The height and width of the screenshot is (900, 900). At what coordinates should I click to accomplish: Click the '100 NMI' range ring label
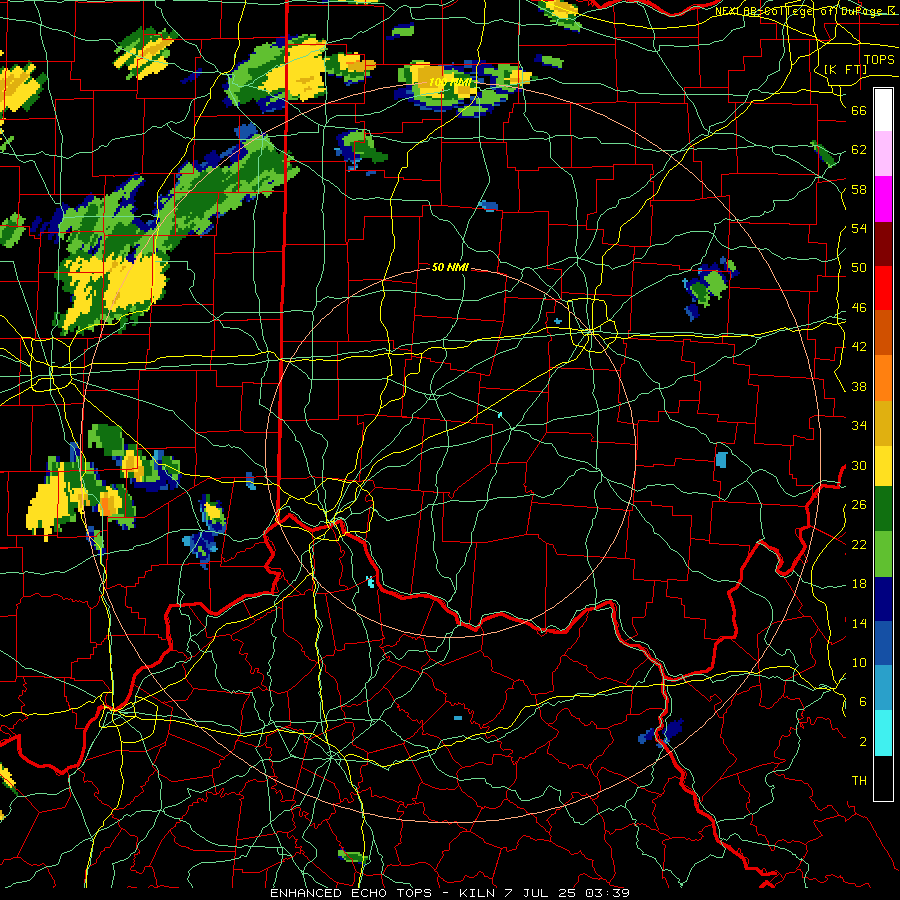pyautogui.click(x=450, y=83)
